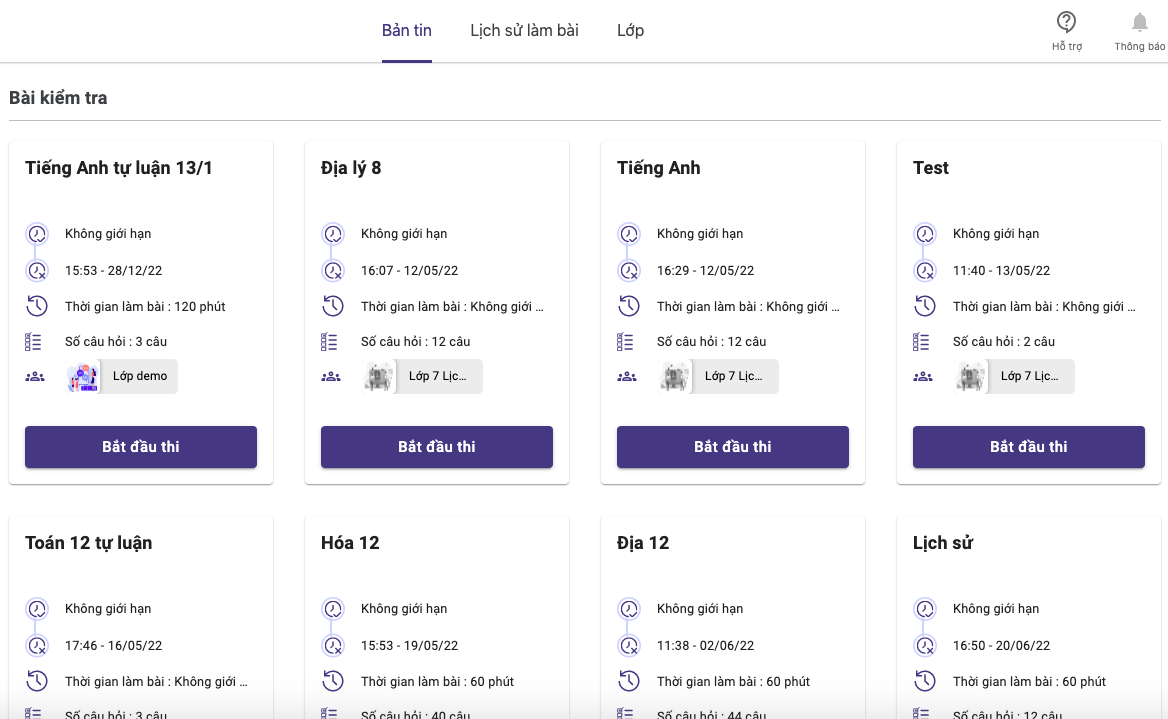The height and width of the screenshot is (719, 1168).
Task: Open the Lớp tab
Action: tap(630, 30)
